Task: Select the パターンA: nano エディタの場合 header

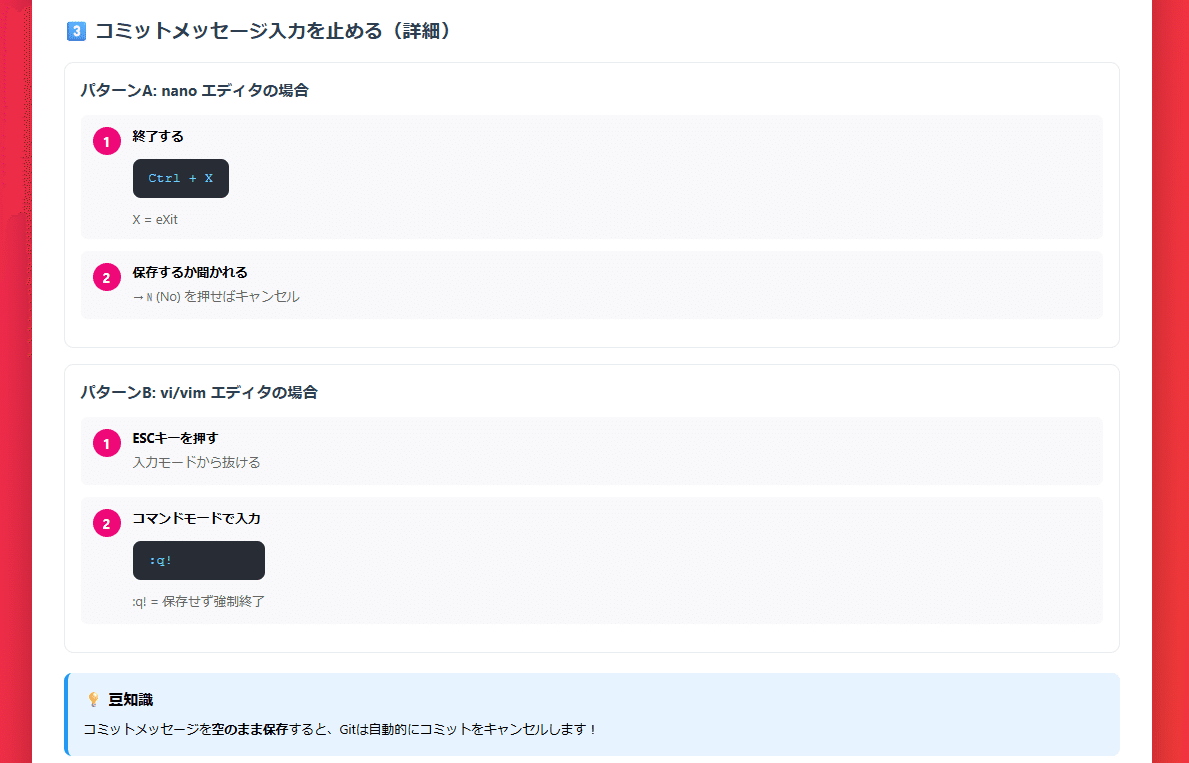Action: 195,90
